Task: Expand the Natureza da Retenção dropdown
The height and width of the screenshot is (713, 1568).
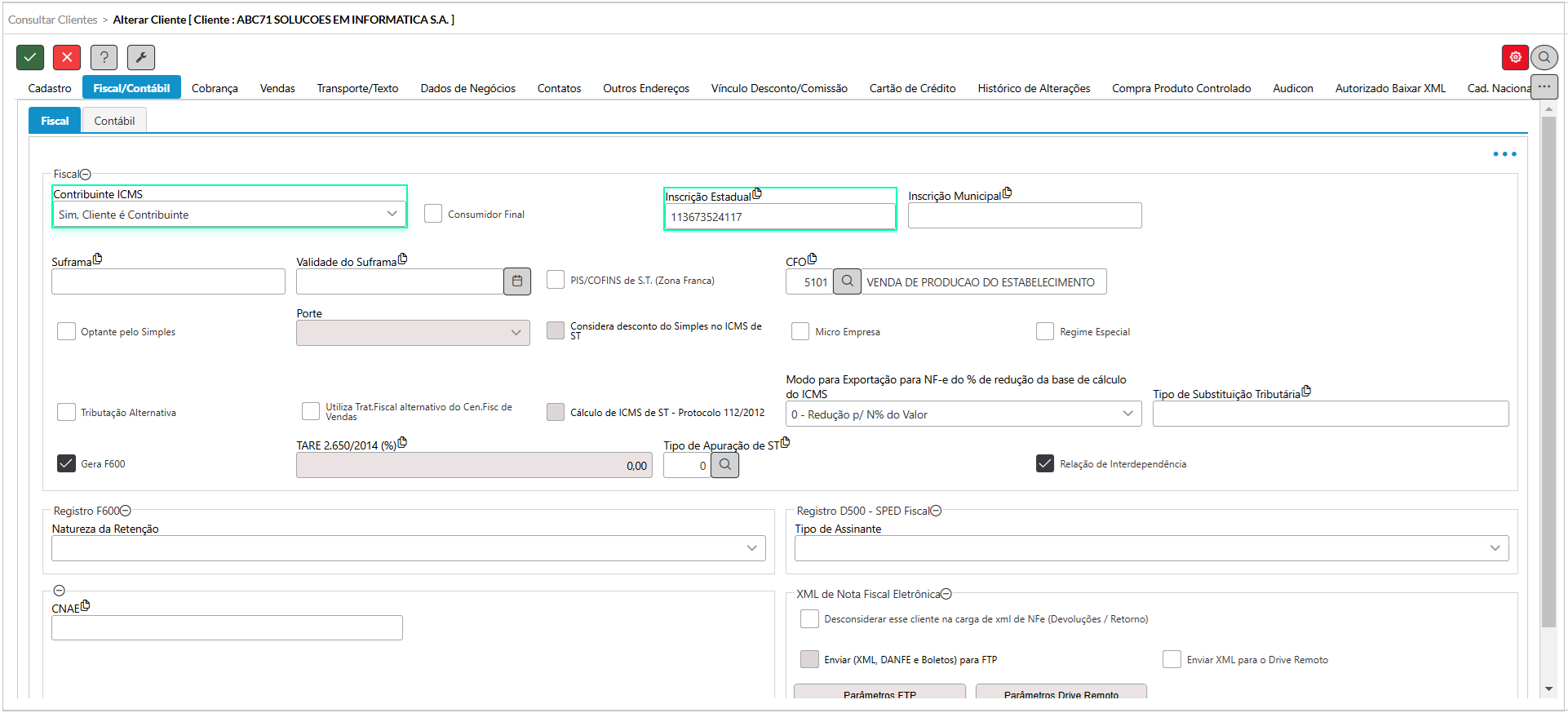Action: click(x=408, y=548)
